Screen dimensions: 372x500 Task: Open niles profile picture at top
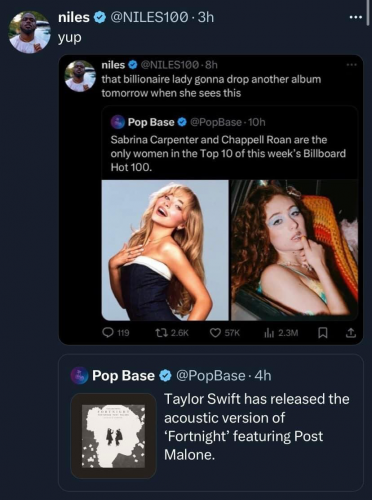(x=29, y=32)
